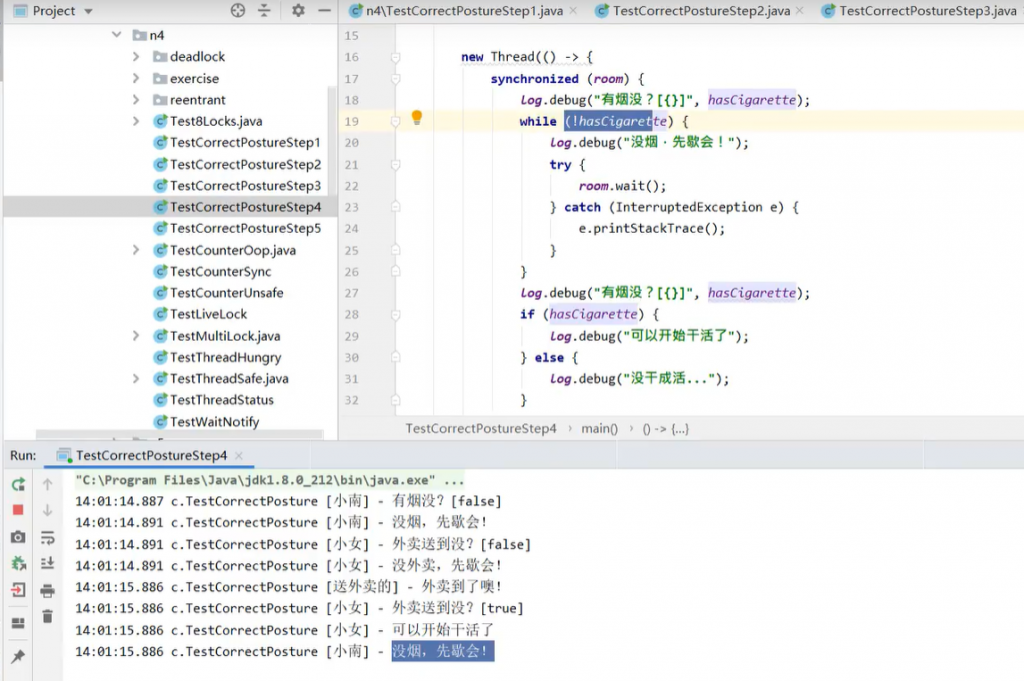Clear console output with the trash icon
1024x681 pixels.
(47, 617)
